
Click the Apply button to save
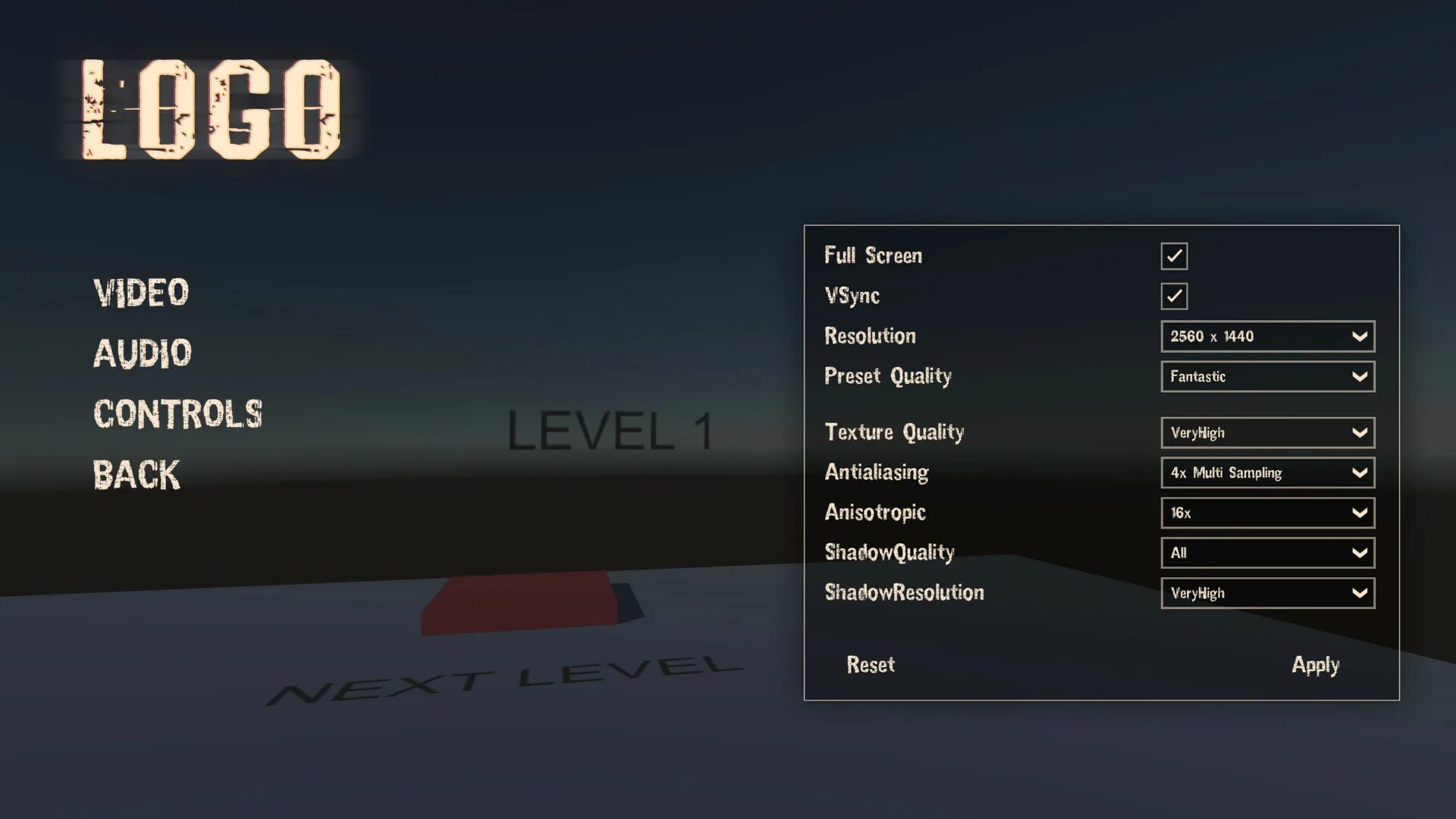tap(1316, 664)
